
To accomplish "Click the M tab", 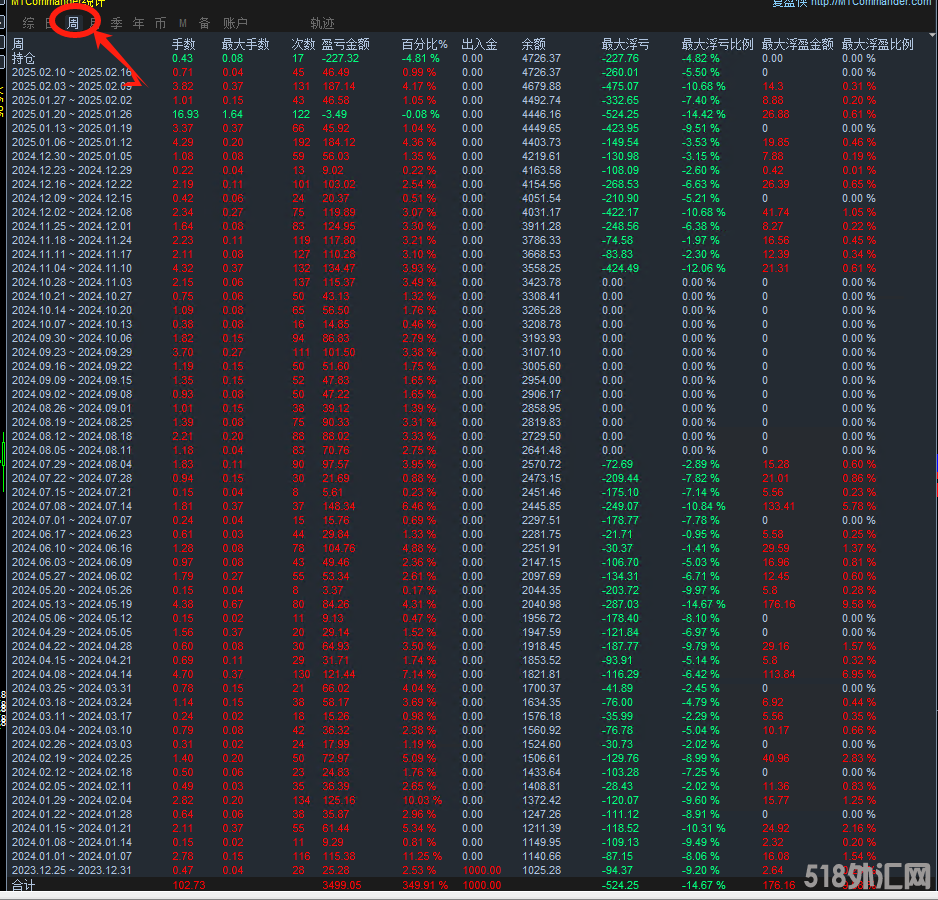I will click(182, 23).
